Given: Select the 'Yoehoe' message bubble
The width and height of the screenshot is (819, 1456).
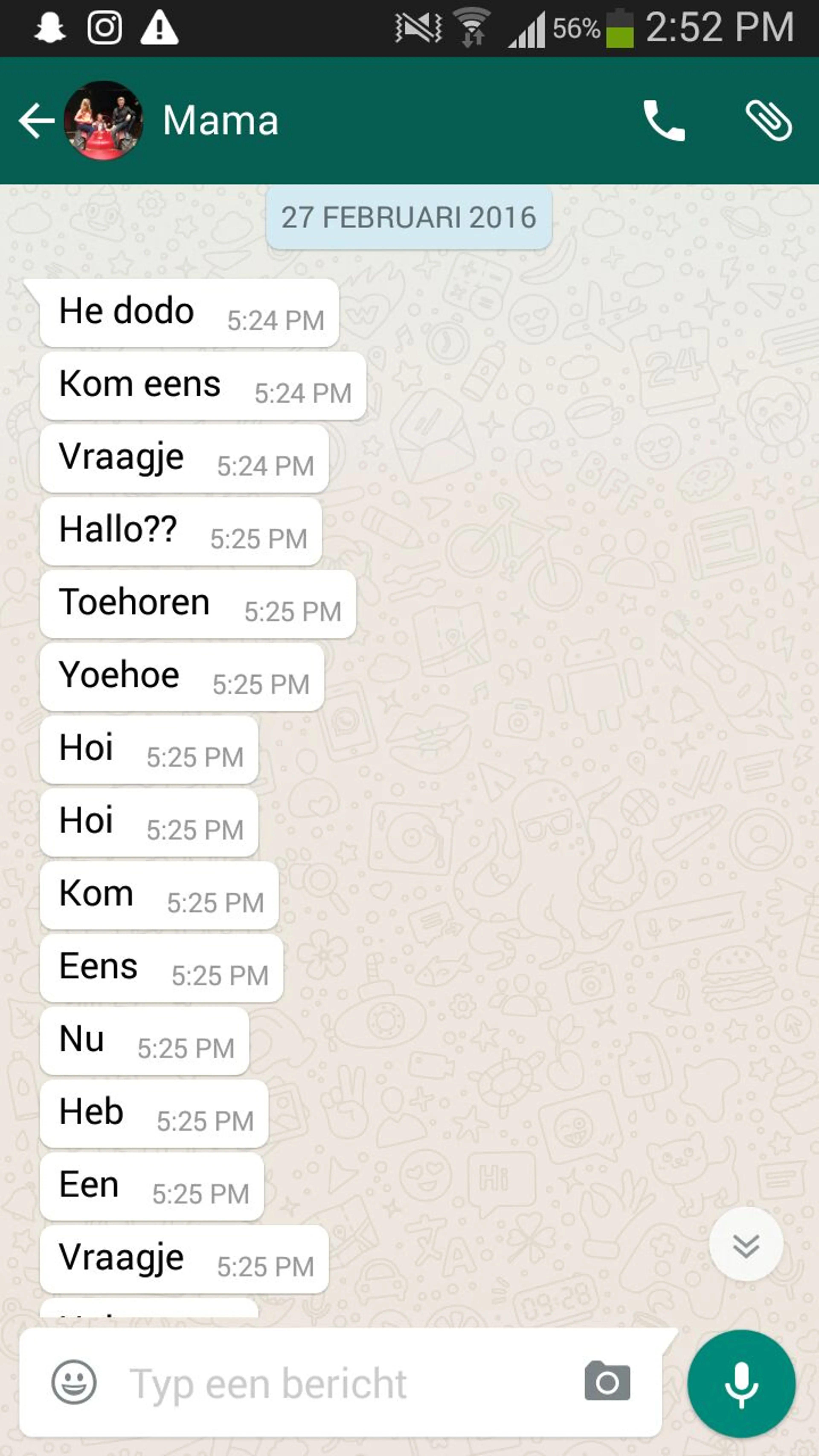Looking at the screenshot, I should (182, 677).
